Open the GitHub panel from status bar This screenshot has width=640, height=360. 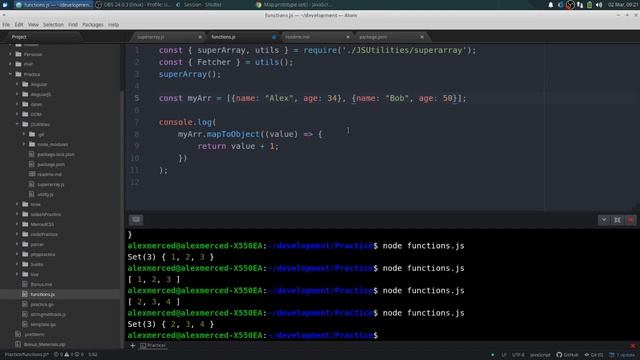[567, 355]
